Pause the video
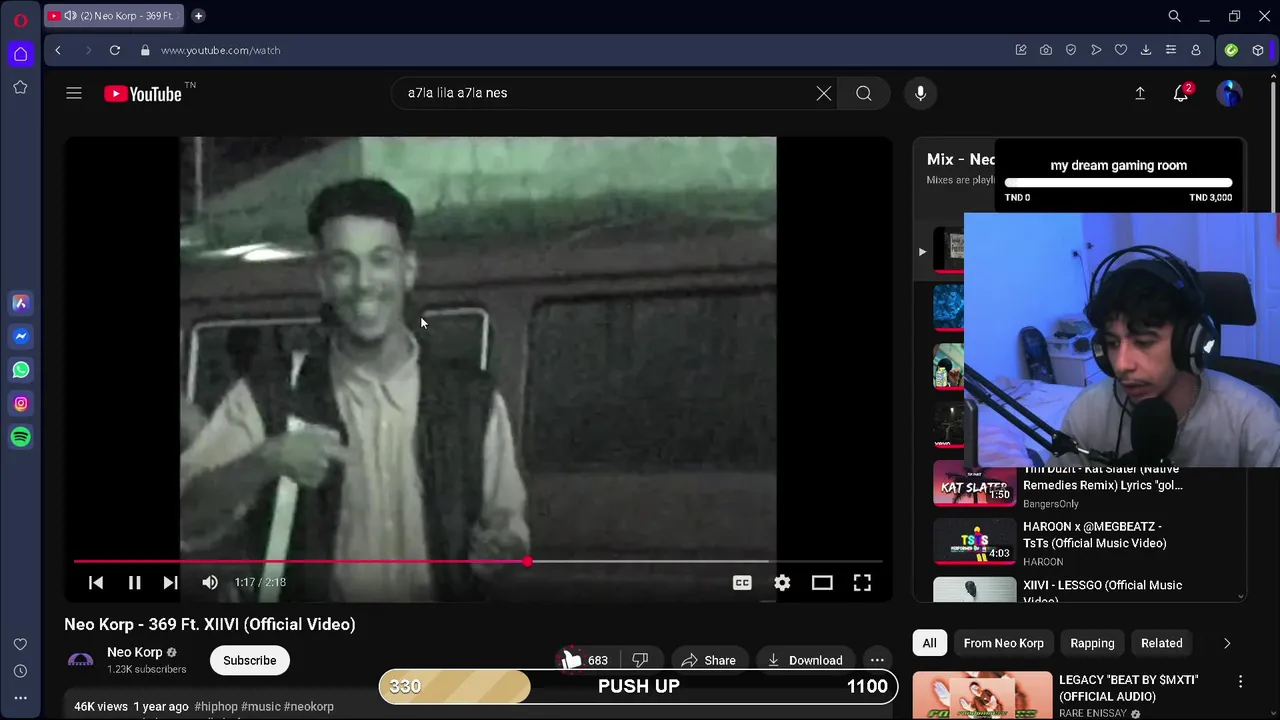 click(x=134, y=582)
